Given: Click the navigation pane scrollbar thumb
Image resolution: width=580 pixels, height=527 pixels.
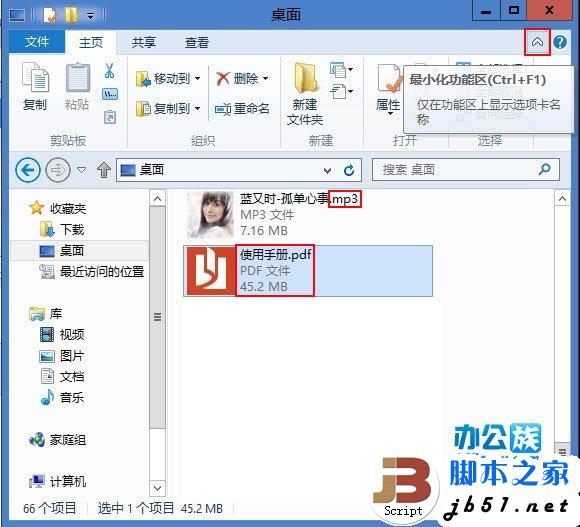Looking at the screenshot, I should point(157,317).
